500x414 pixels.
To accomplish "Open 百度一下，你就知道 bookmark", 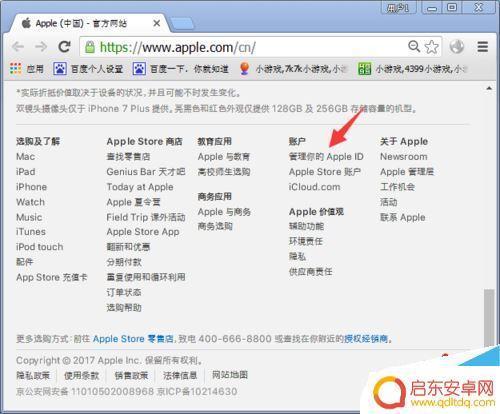I will [180, 69].
